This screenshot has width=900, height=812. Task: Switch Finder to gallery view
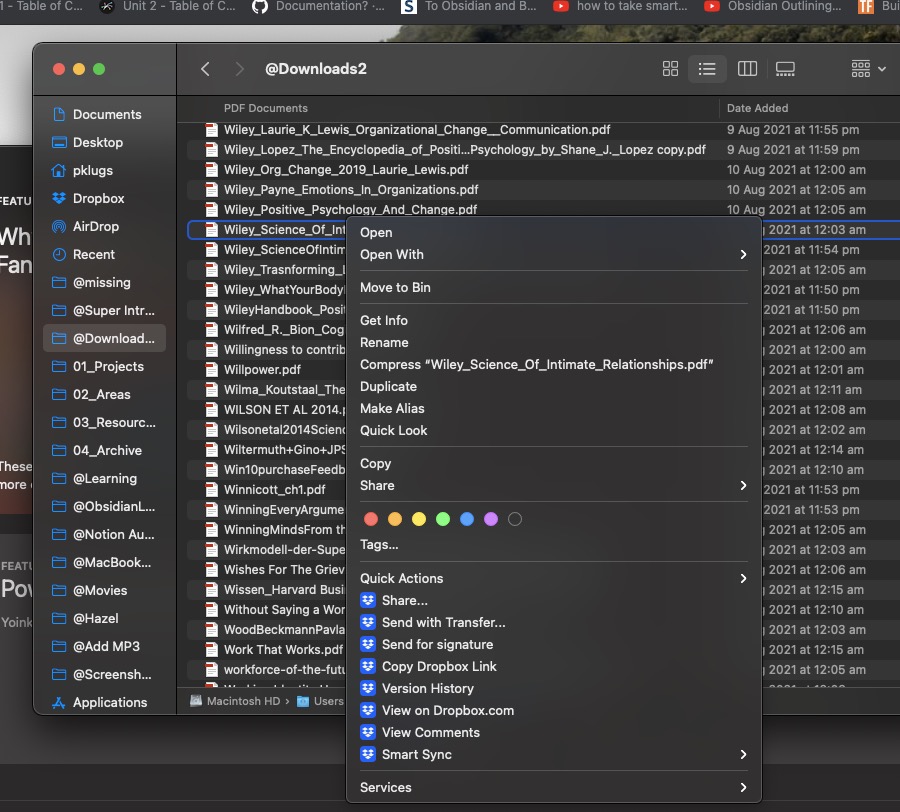785,69
